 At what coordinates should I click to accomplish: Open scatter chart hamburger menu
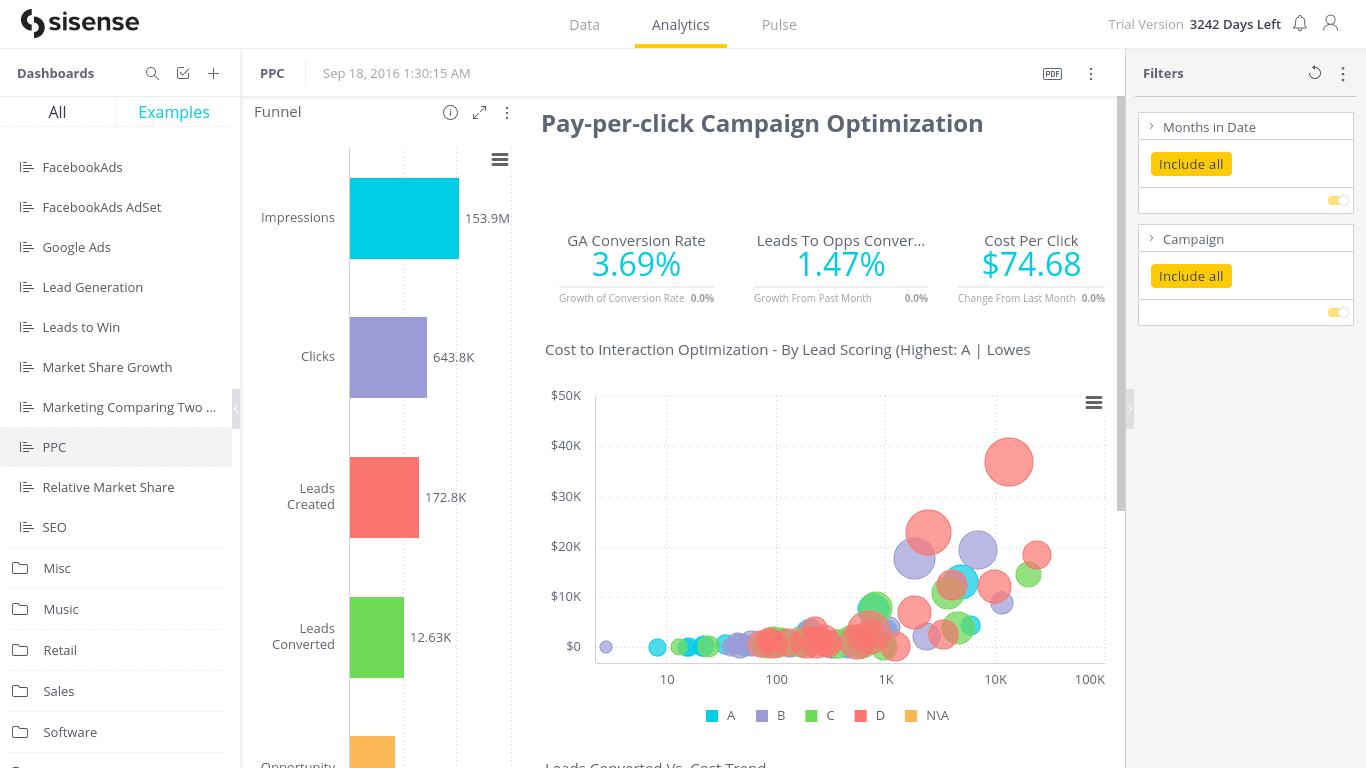coord(1094,402)
